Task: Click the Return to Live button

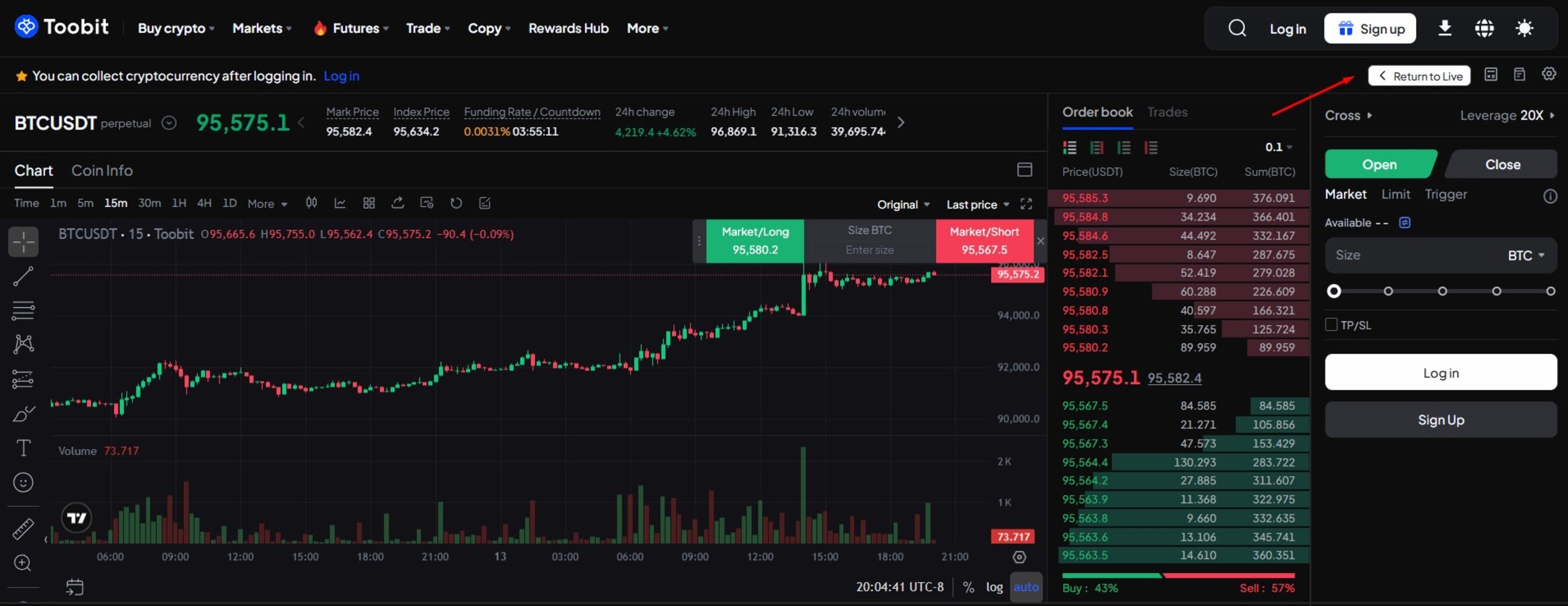Action: [x=1419, y=75]
